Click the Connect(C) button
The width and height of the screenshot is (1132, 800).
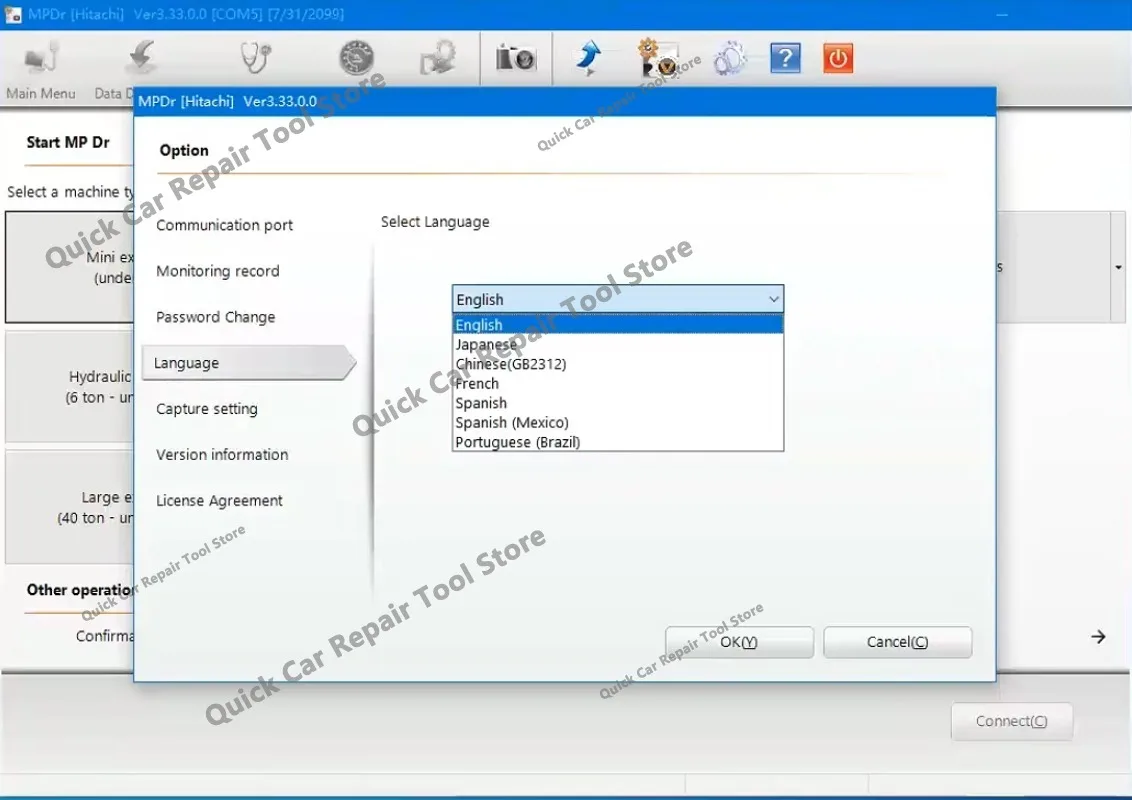pyautogui.click(x=1011, y=721)
